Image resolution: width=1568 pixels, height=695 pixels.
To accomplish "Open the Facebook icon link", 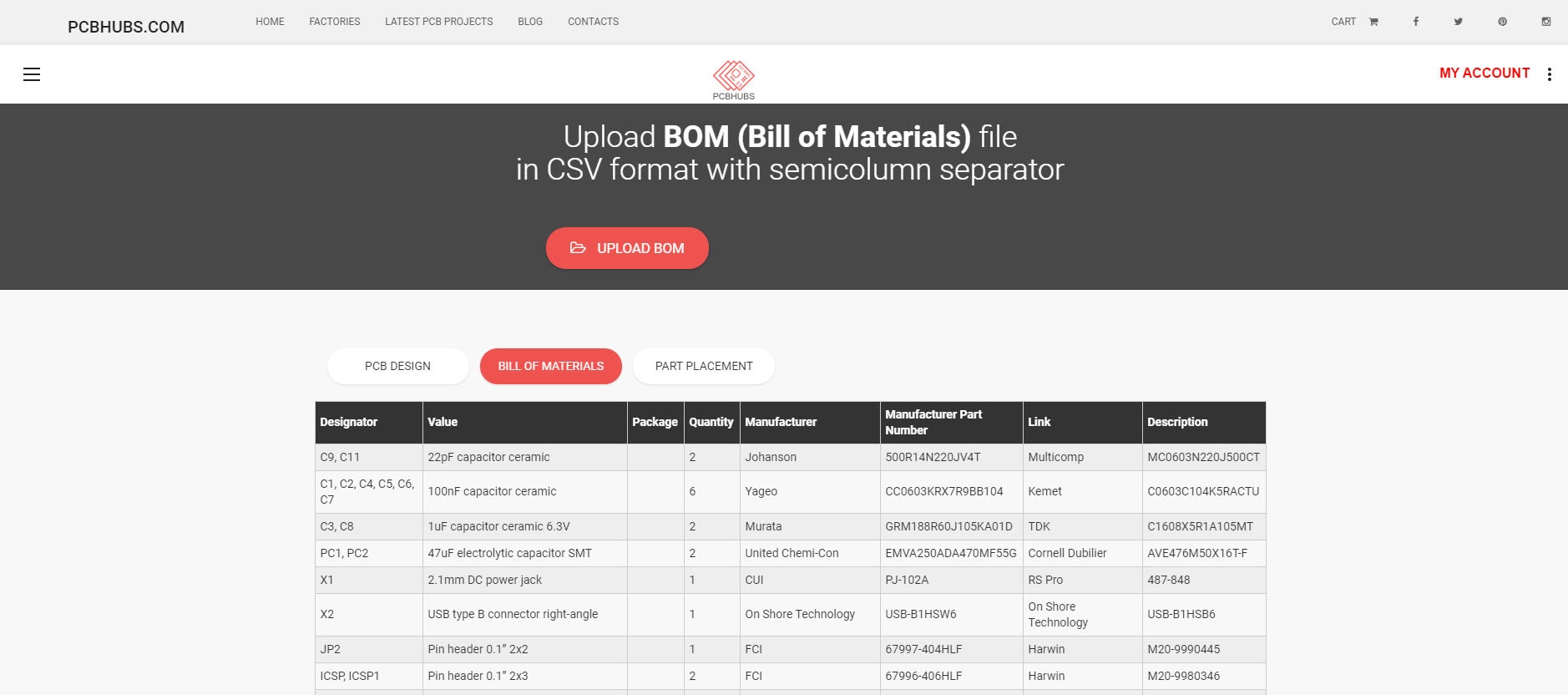I will click(x=1416, y=22).
